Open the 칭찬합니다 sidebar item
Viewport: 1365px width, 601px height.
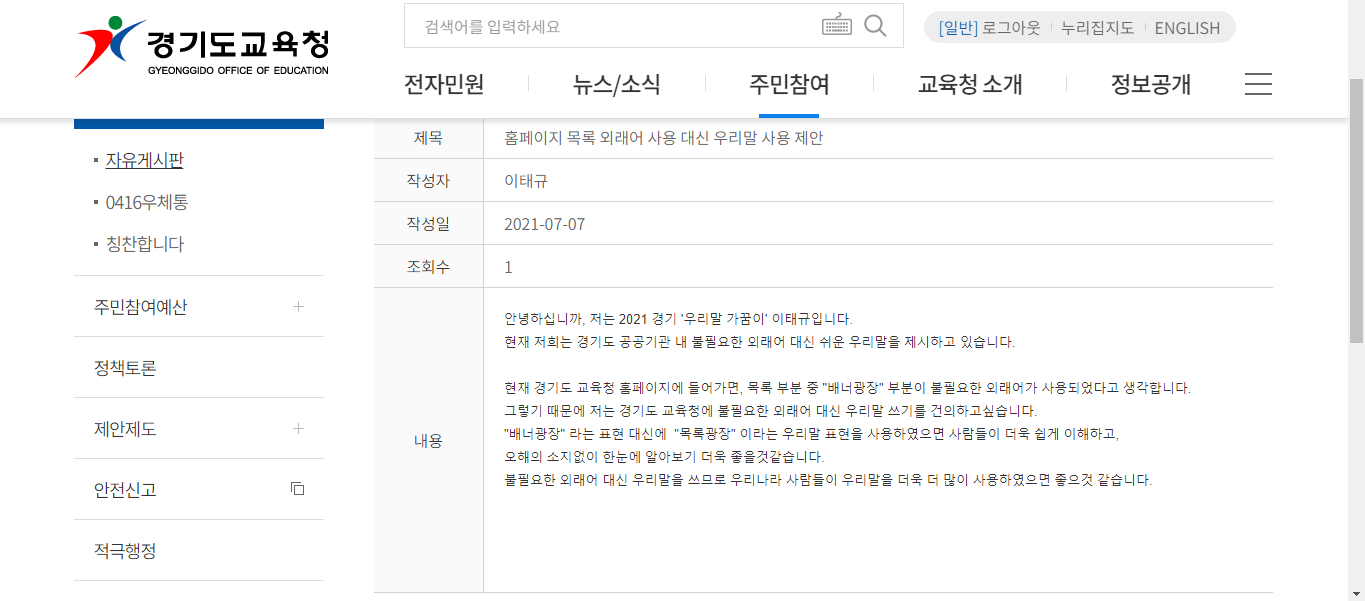(145, 244)
